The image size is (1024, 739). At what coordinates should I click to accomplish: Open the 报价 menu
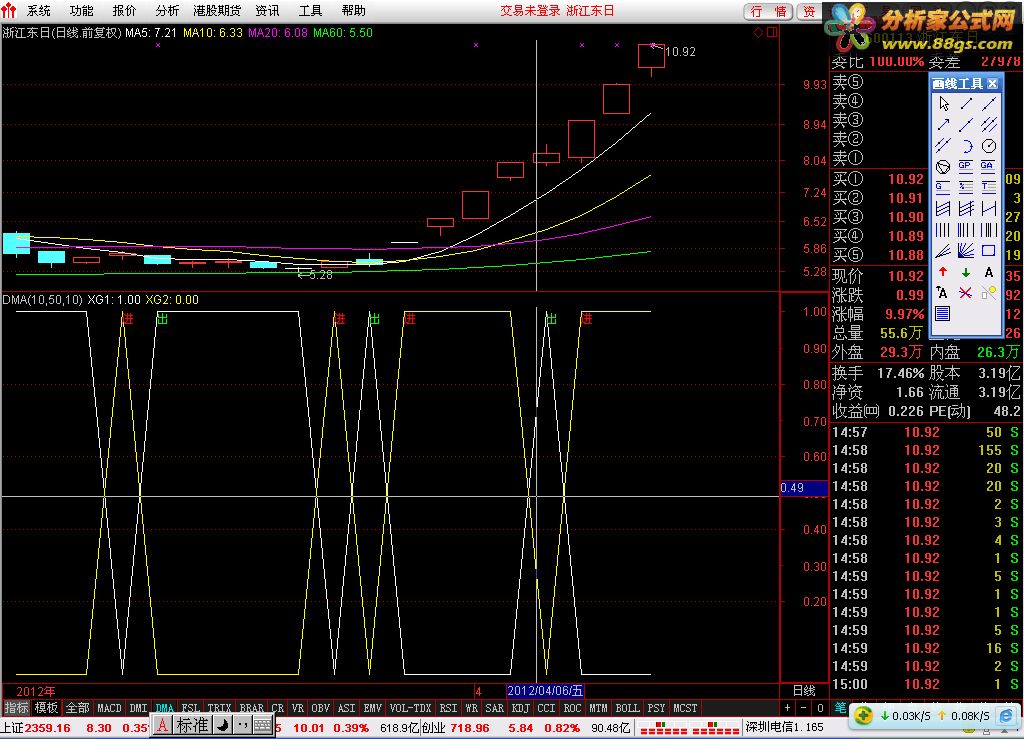tap(124, 10)
